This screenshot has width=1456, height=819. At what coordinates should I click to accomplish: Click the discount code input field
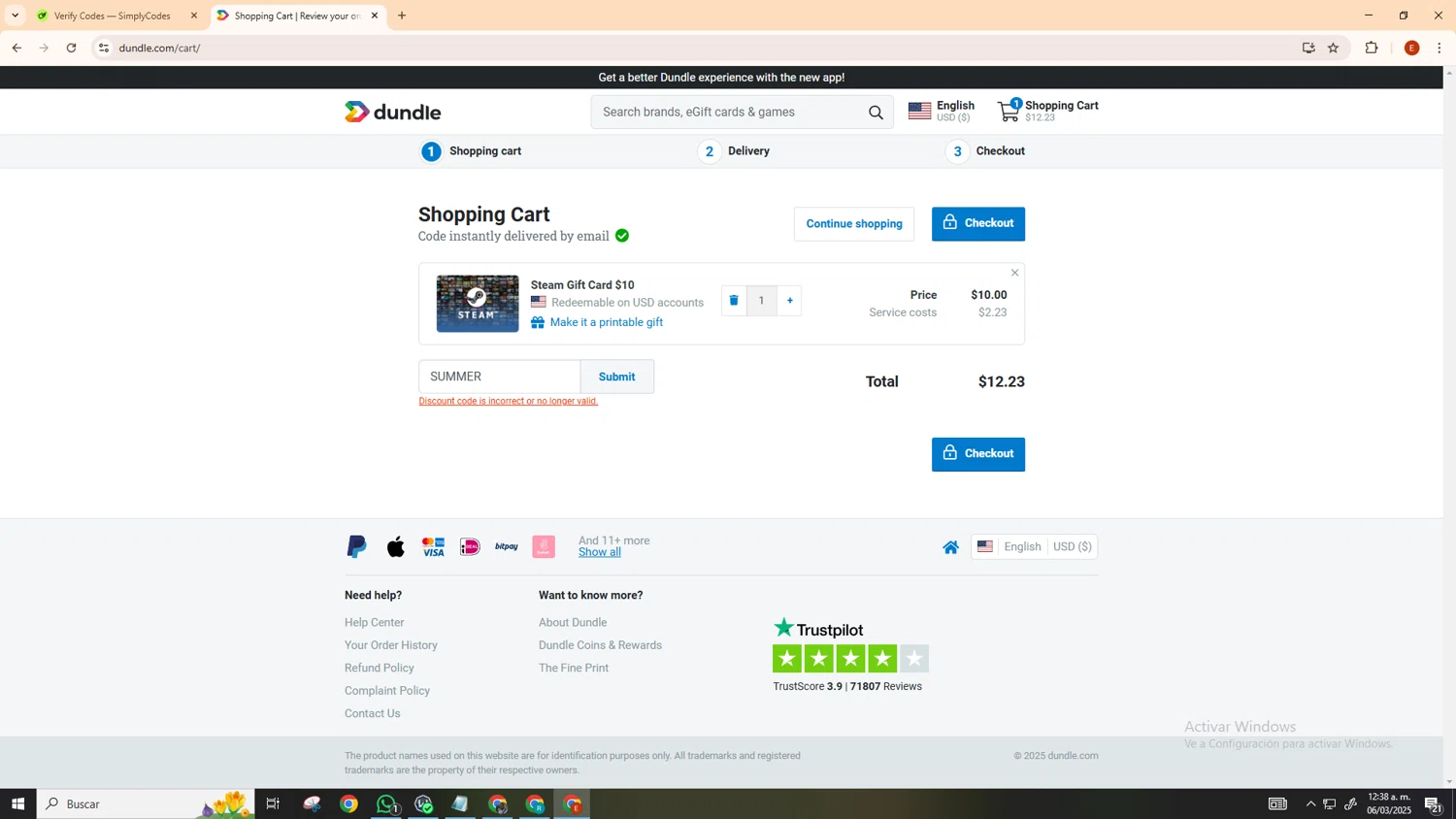[x=500, y=377]
